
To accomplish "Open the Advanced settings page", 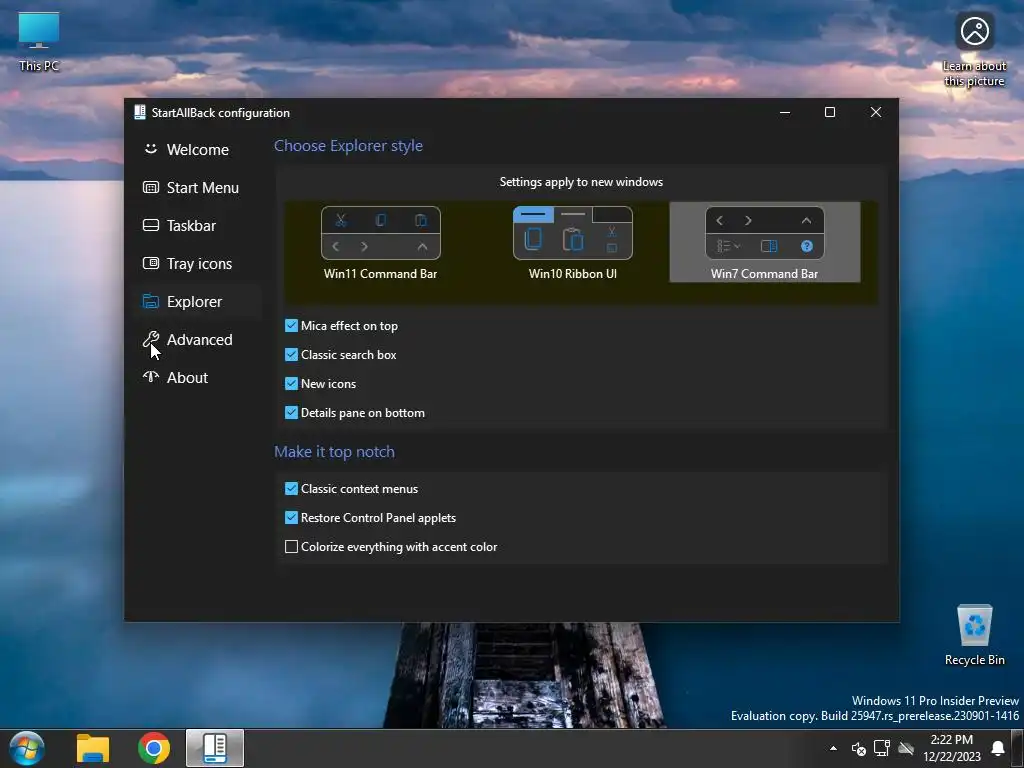I will (x=197, y=339).
